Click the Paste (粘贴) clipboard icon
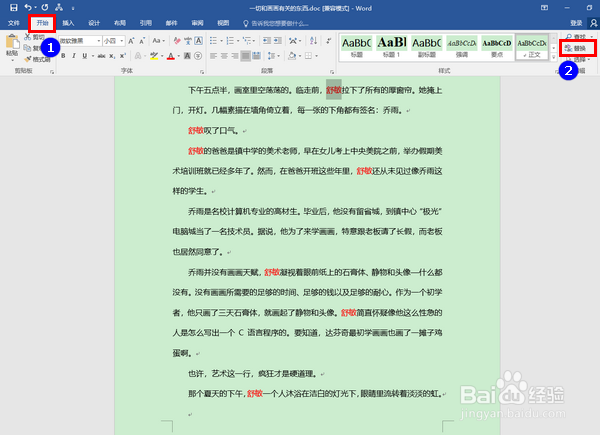Screen dimensions: 600x435 [12, 43]
